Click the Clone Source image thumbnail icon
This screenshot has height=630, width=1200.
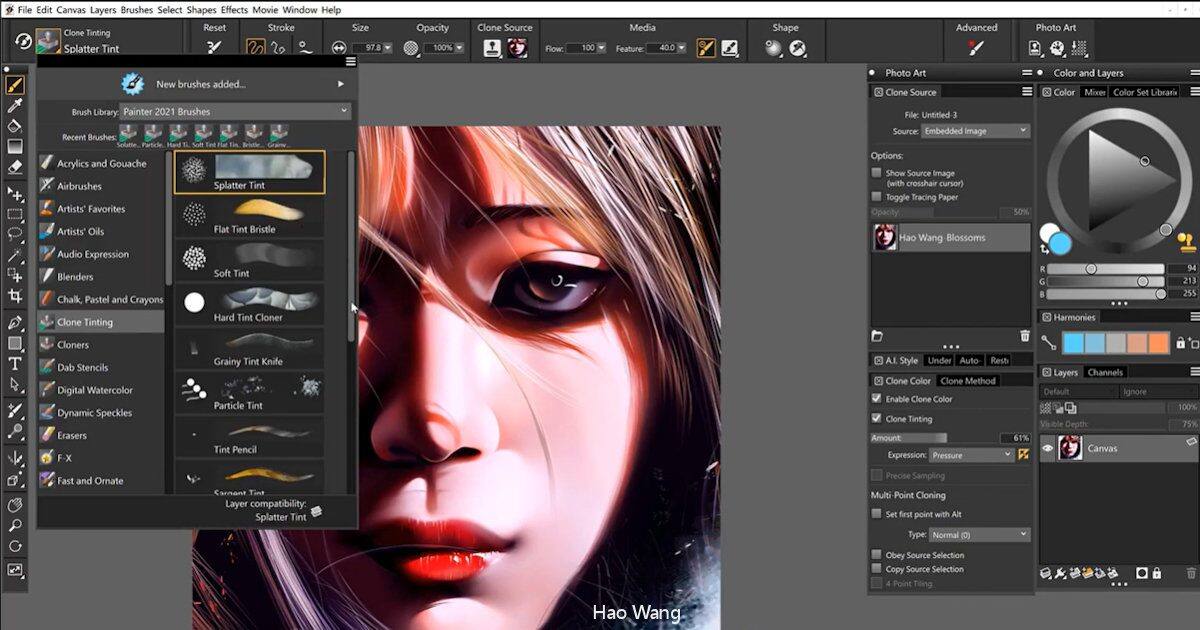pos(516,47)
